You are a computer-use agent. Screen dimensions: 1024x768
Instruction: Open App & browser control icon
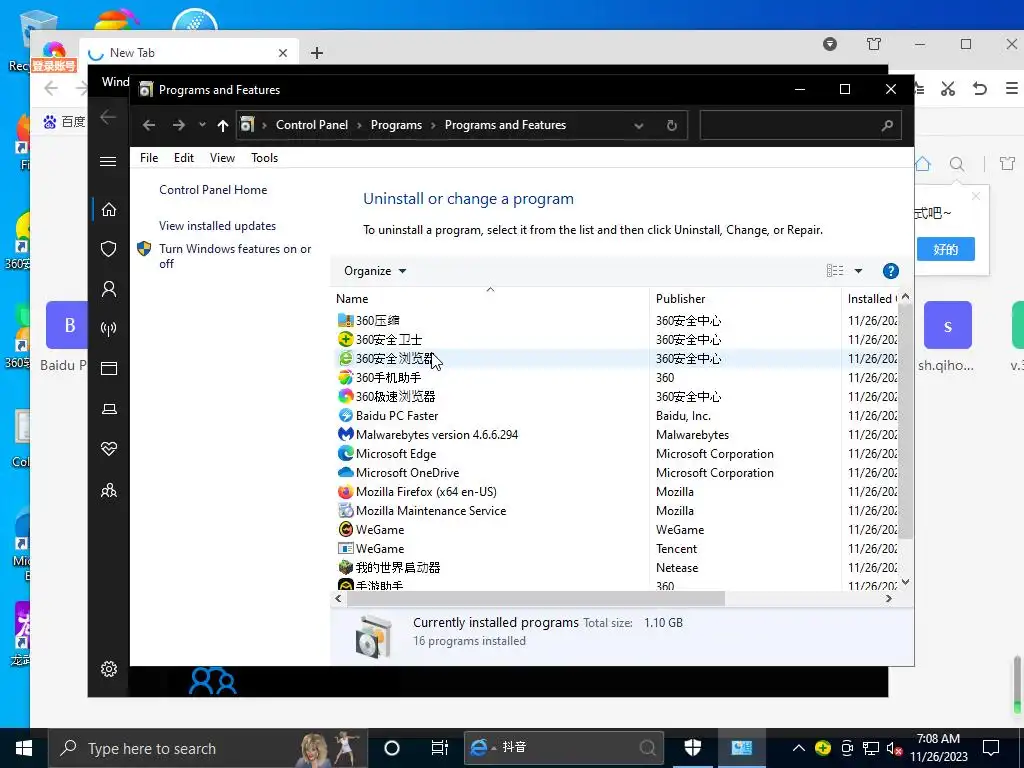pyautogui.click(x=108, y=369)
